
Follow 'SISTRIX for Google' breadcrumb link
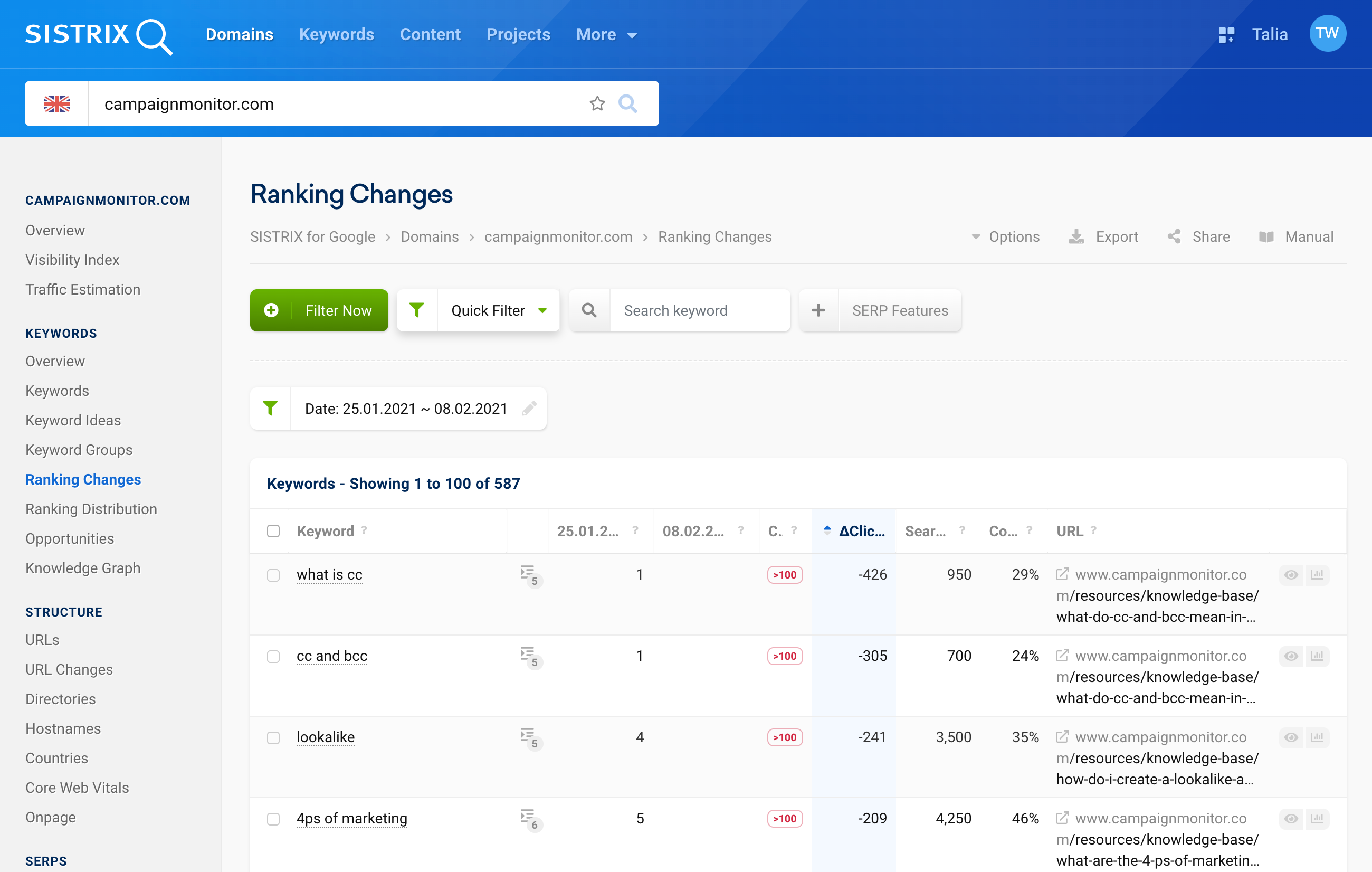(x=312, y=236)
